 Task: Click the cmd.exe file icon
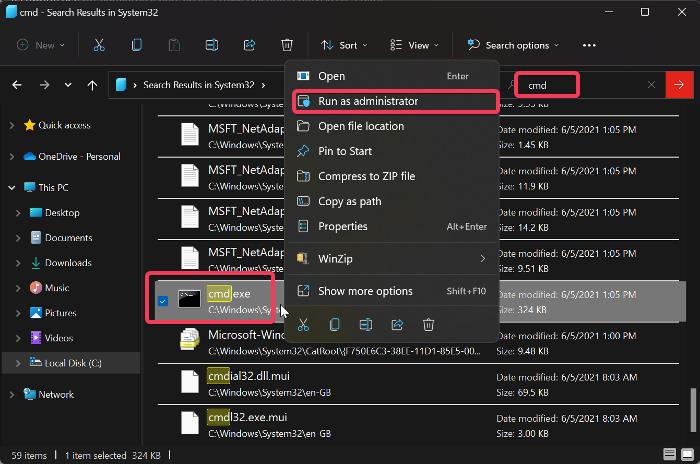coord(189,299)
